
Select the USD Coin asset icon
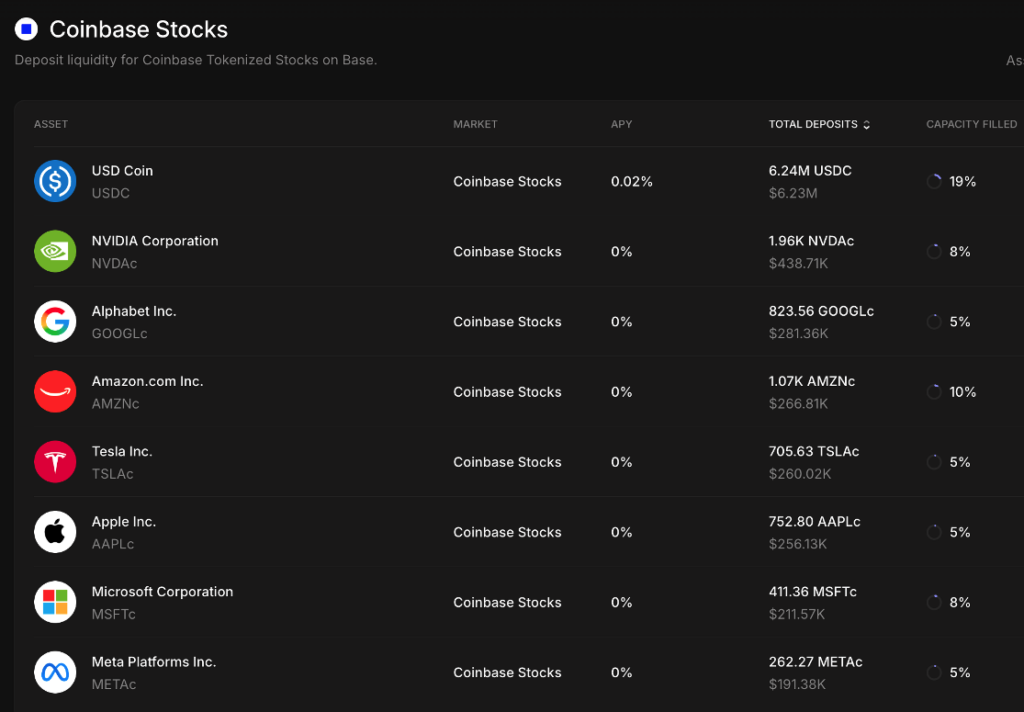tap(55, 181)
